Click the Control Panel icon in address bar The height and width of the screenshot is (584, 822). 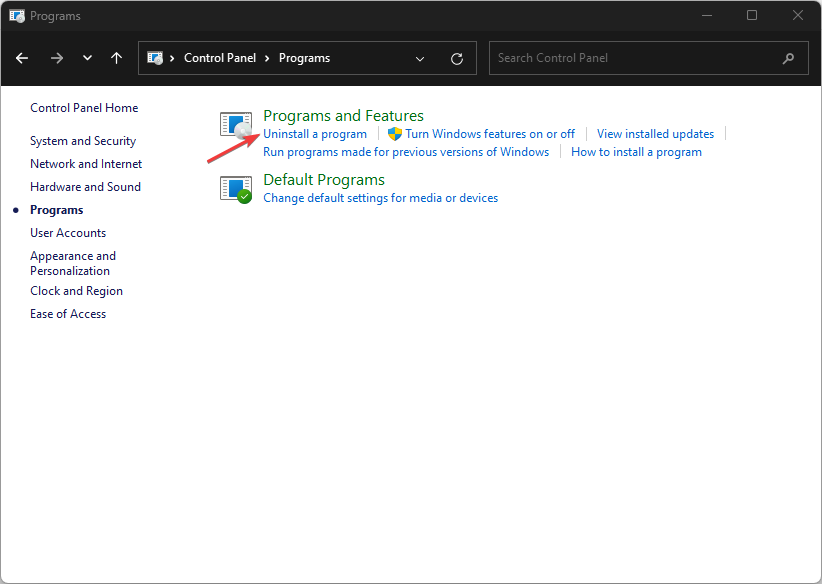155,58
